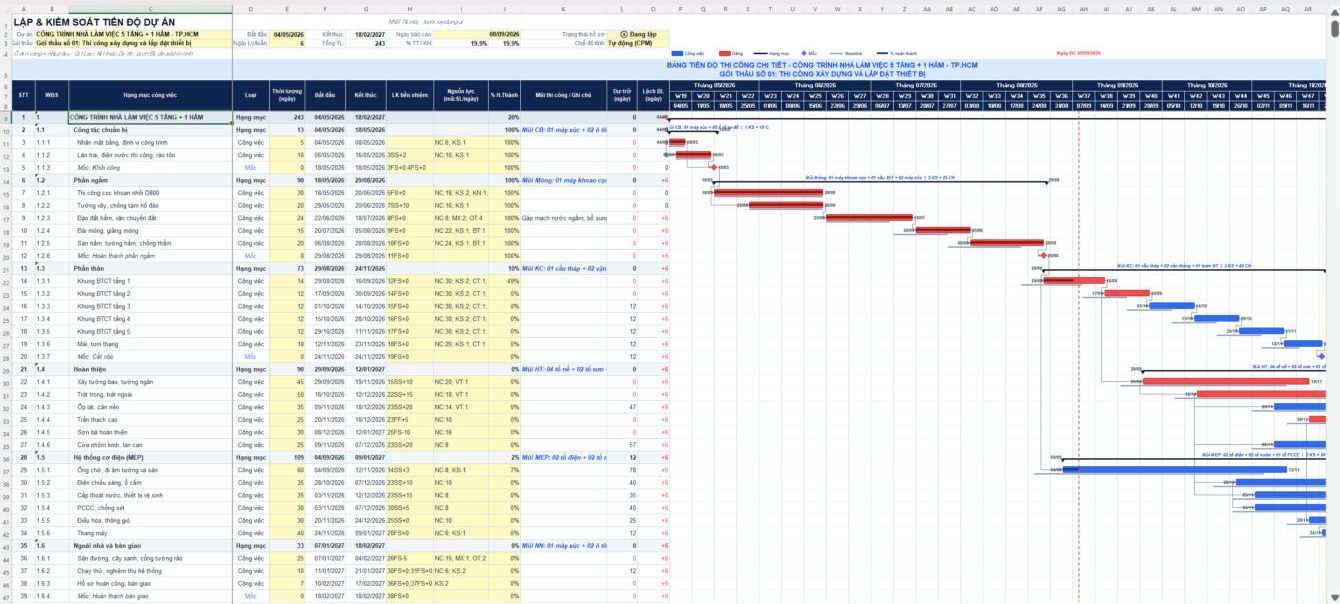Click task 'Thang máy'
This screenshot has height=604, width=1340.
93,533
